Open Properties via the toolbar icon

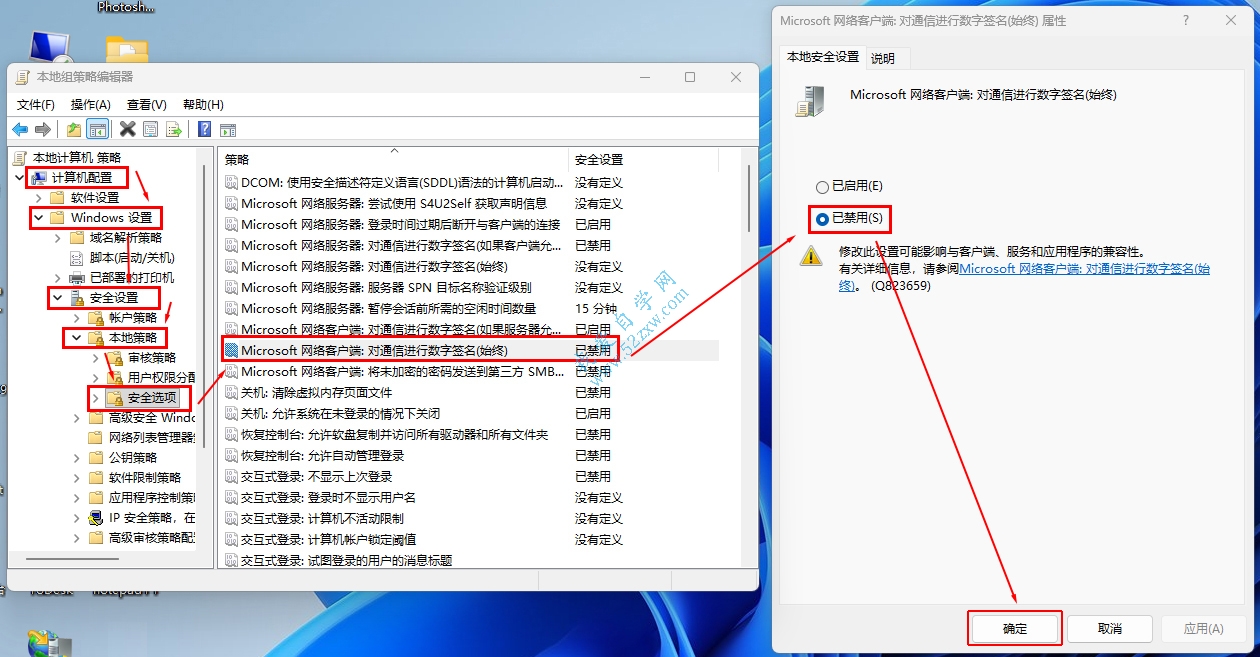coord(150,129)
